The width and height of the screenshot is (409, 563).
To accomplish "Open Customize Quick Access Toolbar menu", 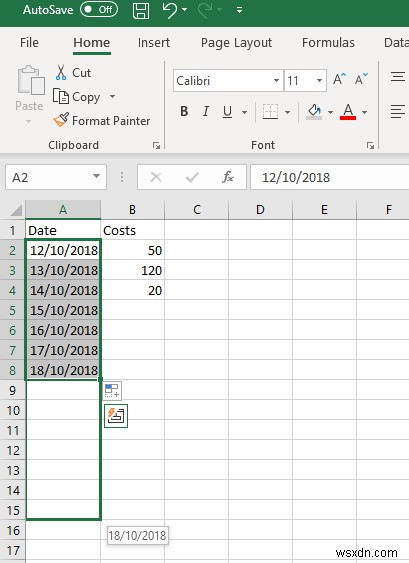I will pyautogui.click(x=239, y=10).
